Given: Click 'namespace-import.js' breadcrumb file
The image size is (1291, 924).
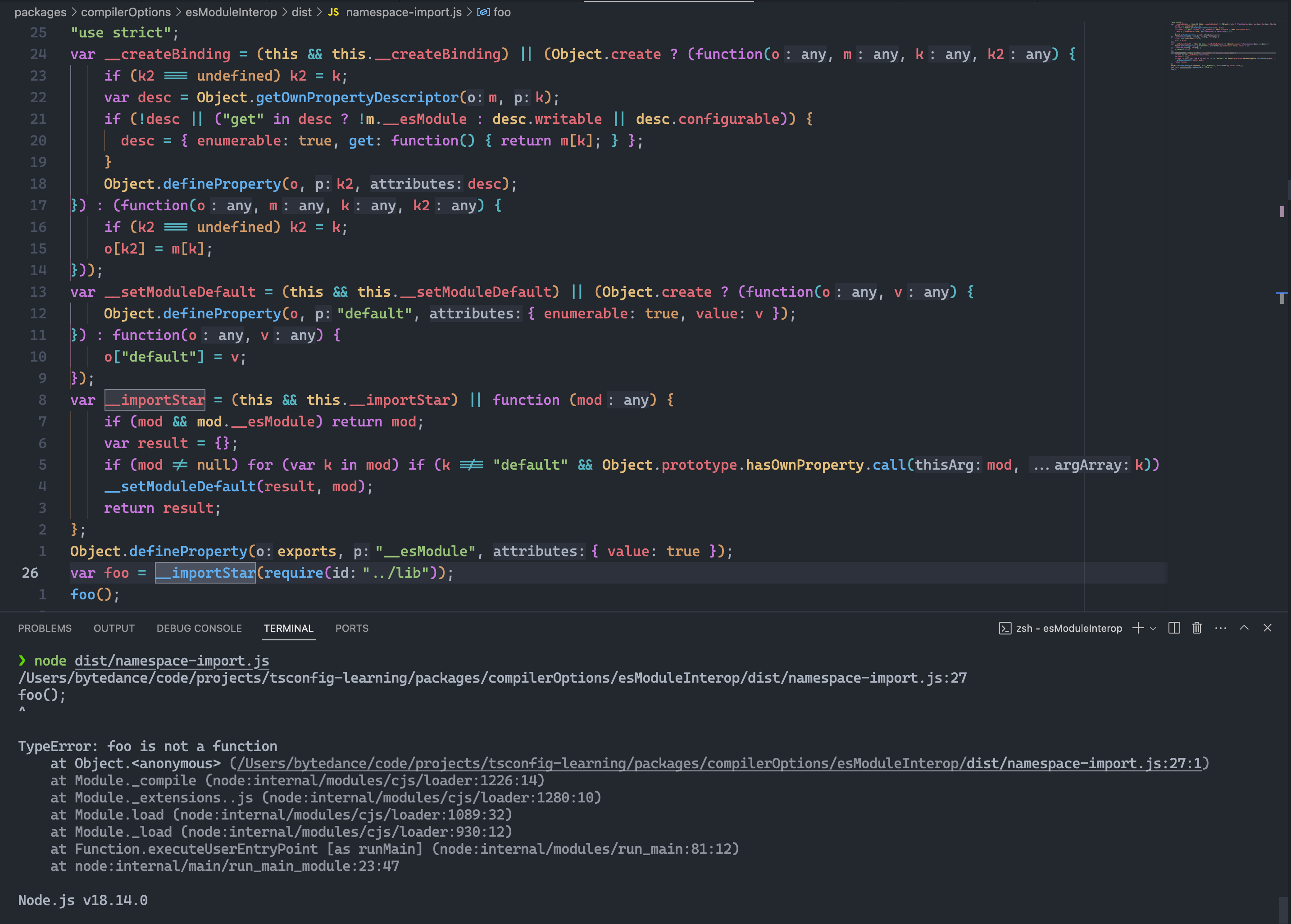Looking at the screenshot, I should 404,12.
